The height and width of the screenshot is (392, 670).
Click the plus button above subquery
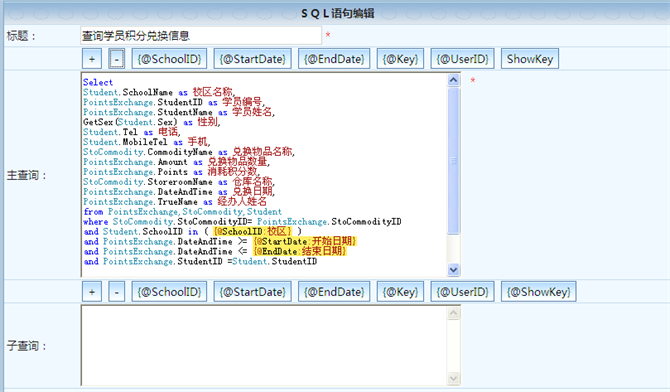[x=92, y=292]
